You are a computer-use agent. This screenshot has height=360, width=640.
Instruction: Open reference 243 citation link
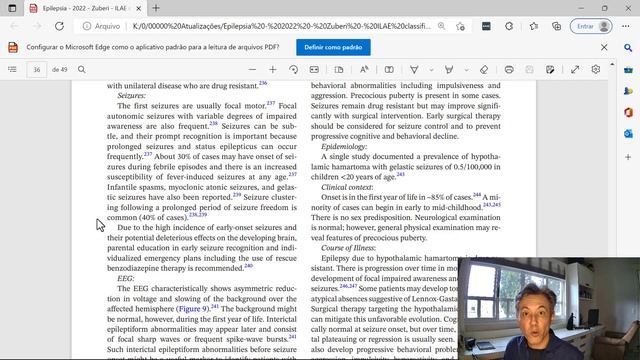400,174
